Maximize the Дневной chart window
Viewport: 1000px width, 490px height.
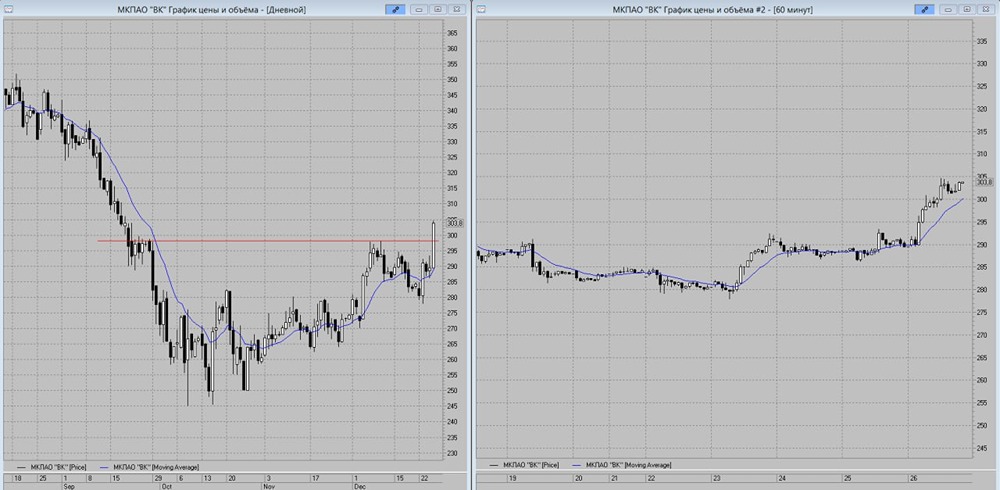tap(438, 9)
